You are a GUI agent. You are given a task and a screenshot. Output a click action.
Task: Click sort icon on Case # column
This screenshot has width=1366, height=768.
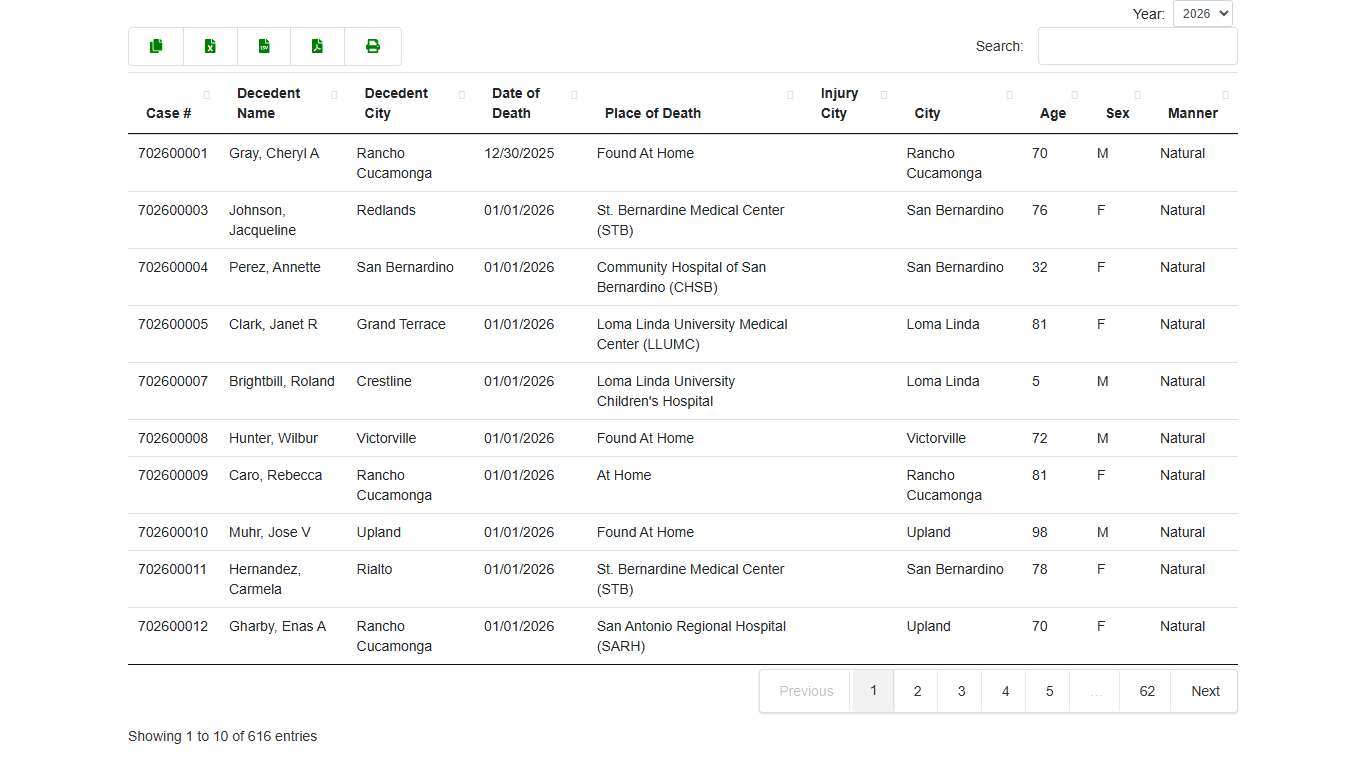(x=206, y=95)
